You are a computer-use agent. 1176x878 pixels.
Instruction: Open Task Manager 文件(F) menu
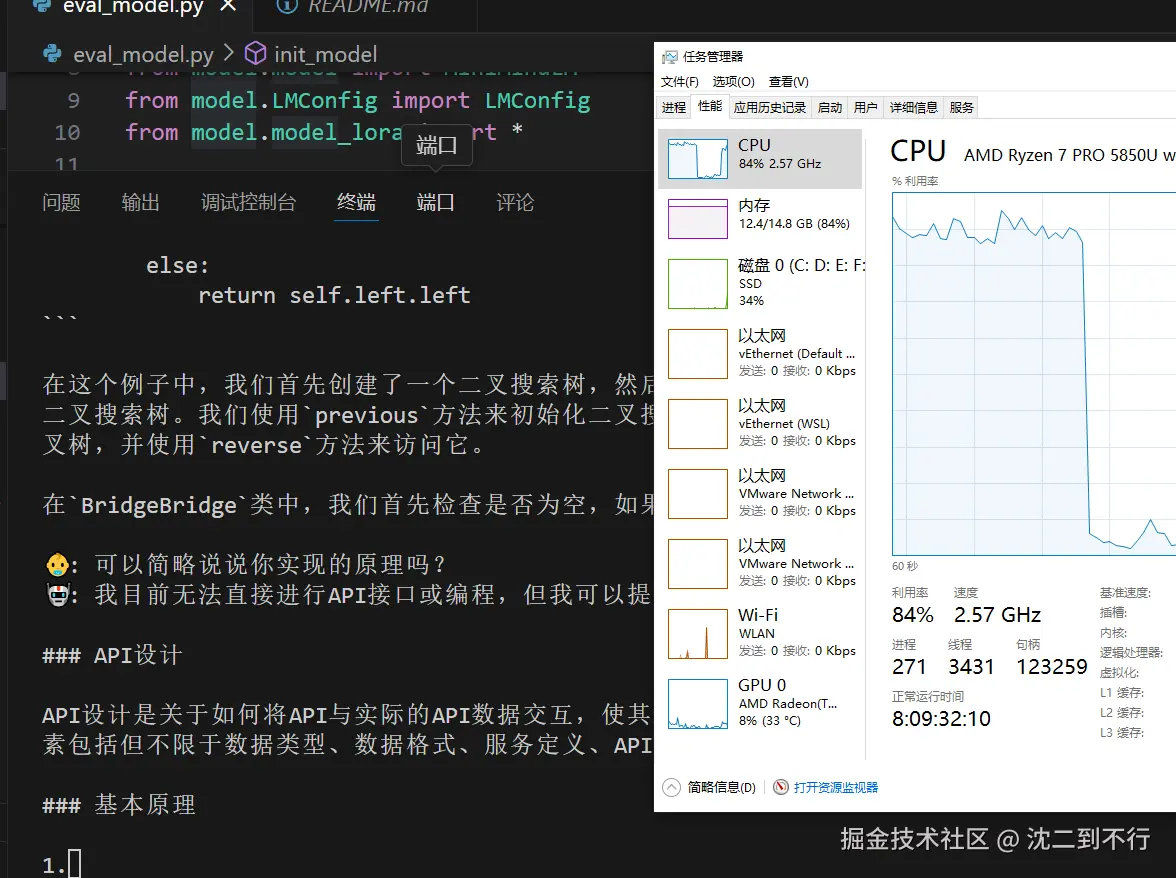pyautogui.click(x=680, y=82)
